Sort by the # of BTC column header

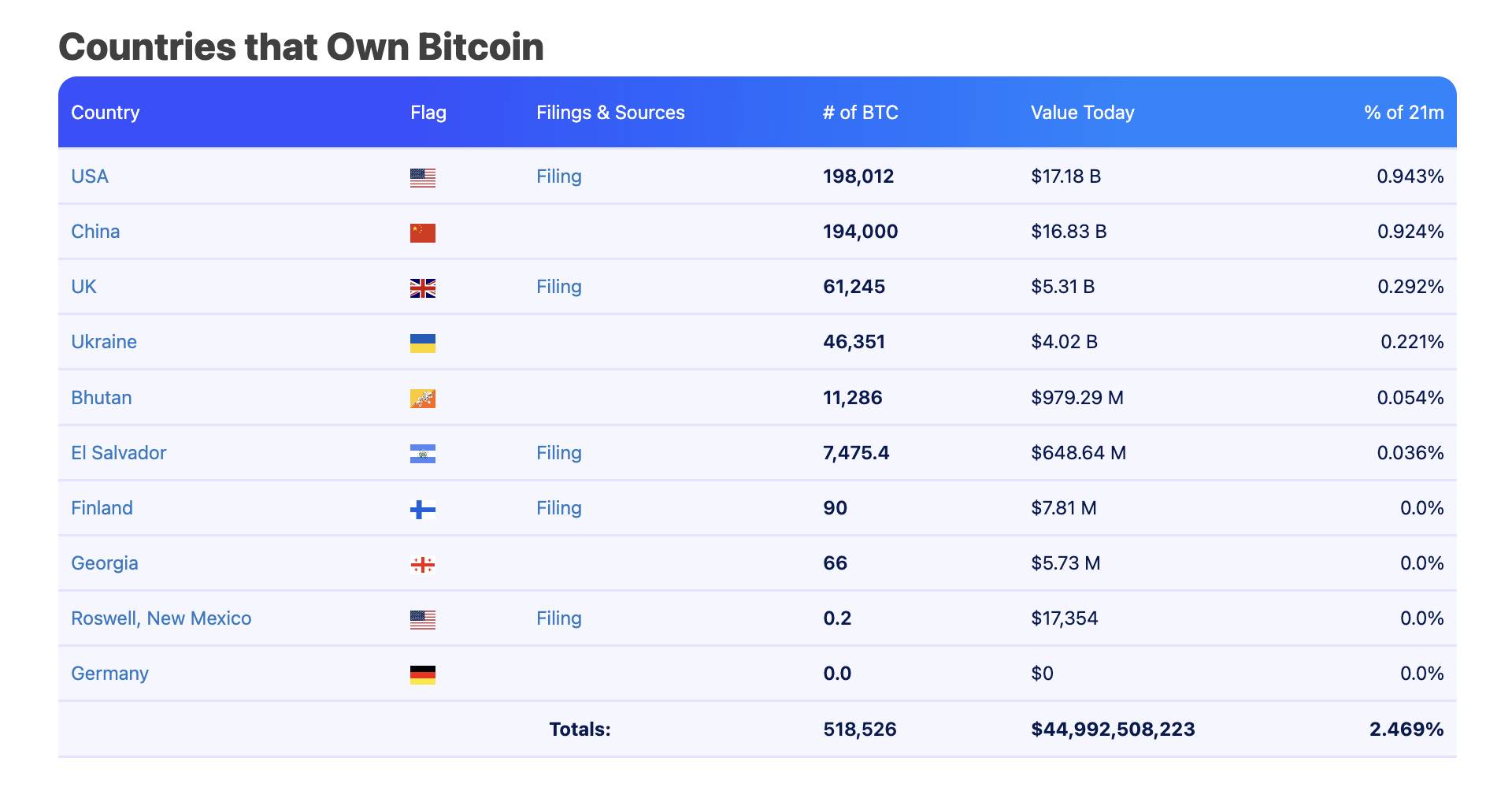click(x=861, y=113)
